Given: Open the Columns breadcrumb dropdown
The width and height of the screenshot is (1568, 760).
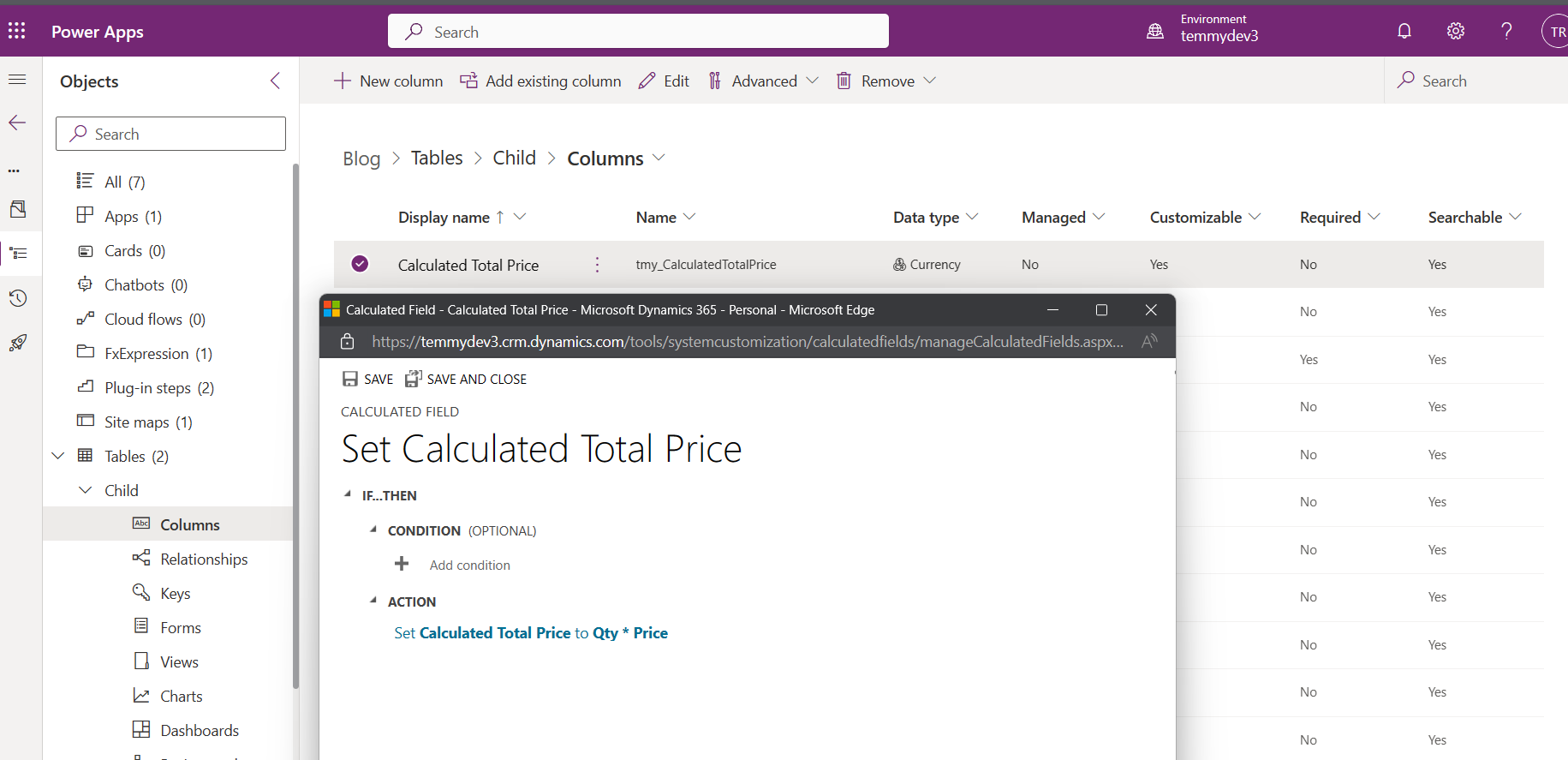Looking at the screenshot, I should (659, 158).
